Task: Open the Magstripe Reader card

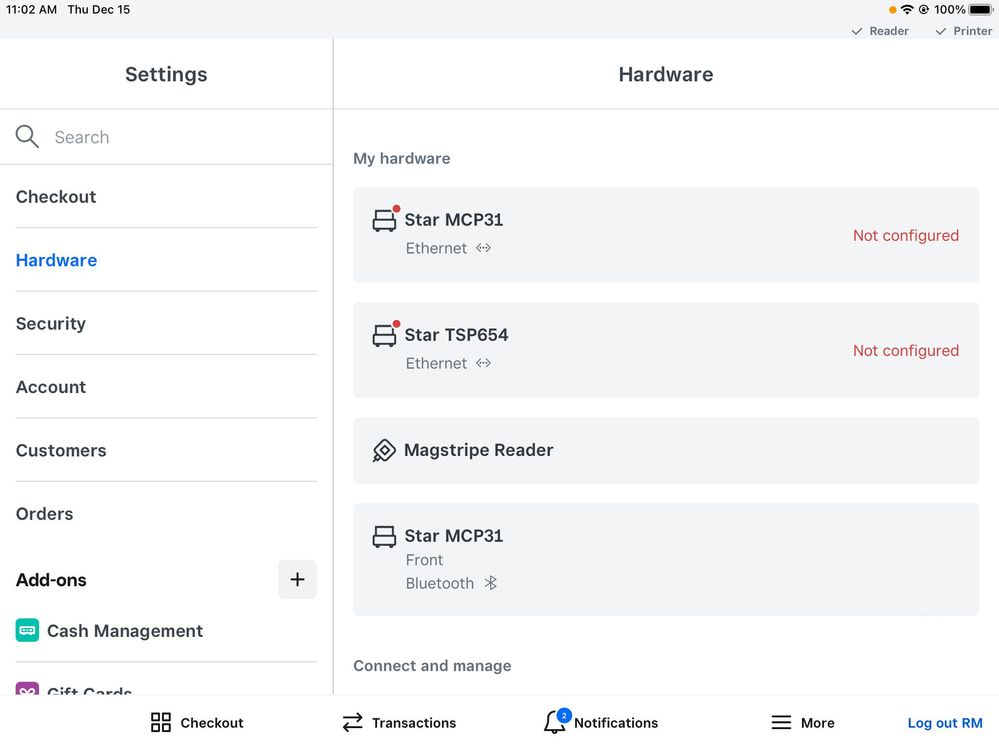Action: [666, 450]
